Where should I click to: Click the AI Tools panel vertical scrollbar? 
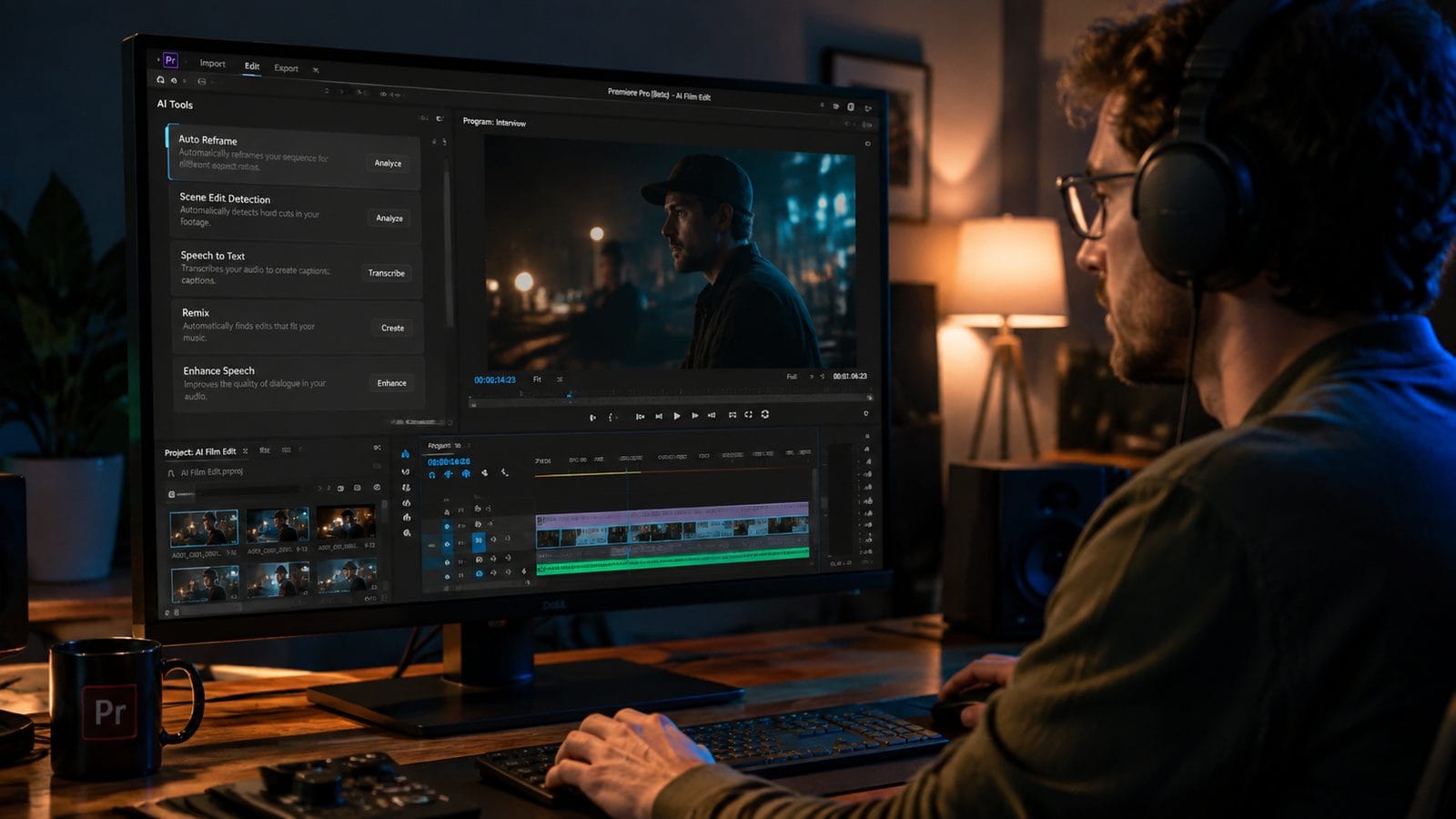click(x=448, y=244)
